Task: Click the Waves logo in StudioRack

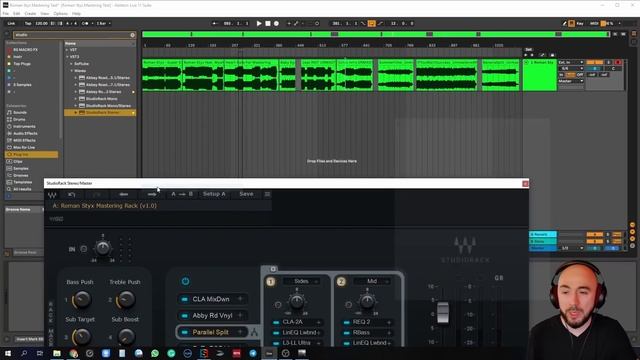Action: click(x=52, y=195)
